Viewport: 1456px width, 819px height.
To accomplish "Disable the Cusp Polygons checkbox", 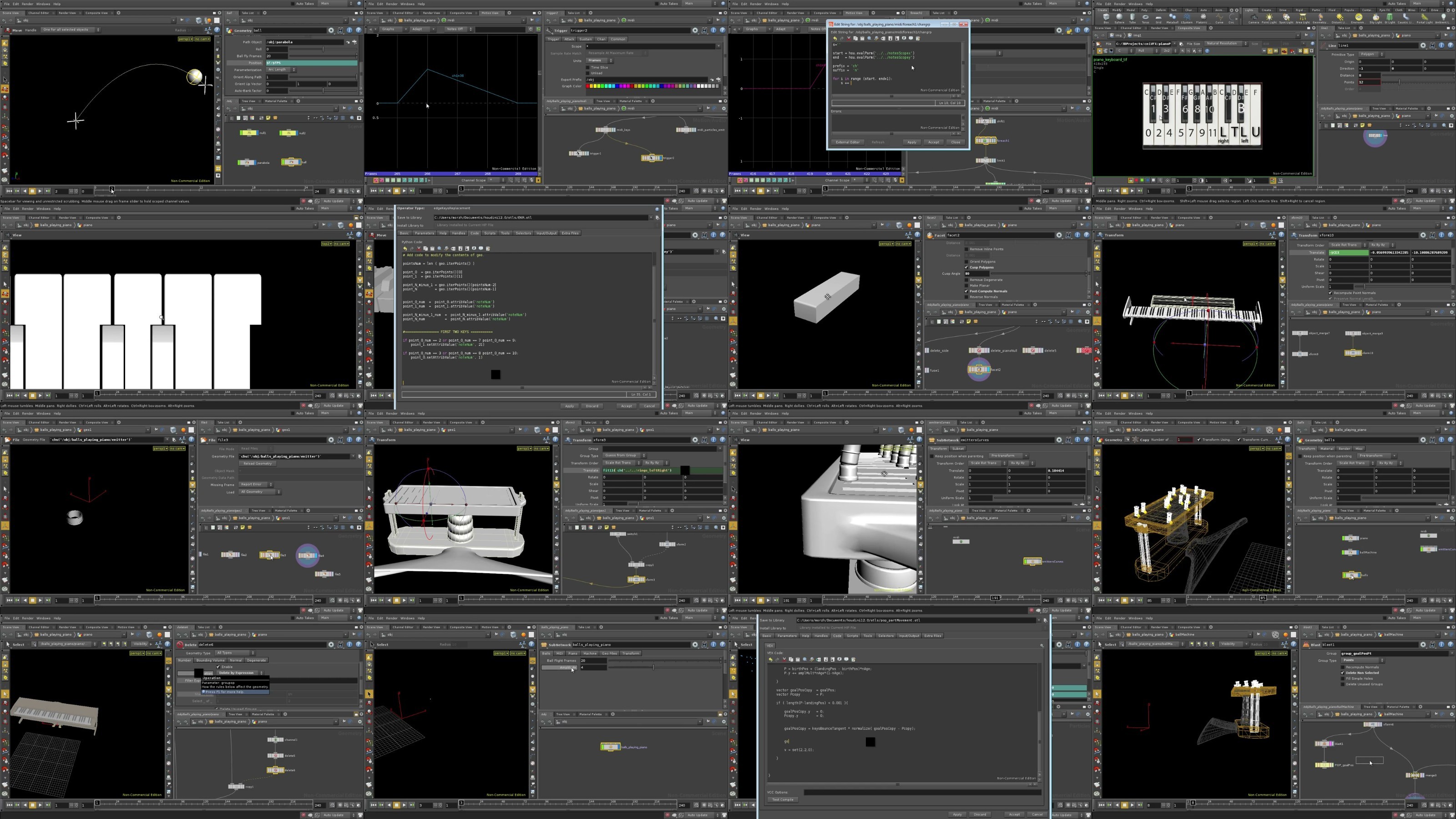I will [x=966, y=268].
